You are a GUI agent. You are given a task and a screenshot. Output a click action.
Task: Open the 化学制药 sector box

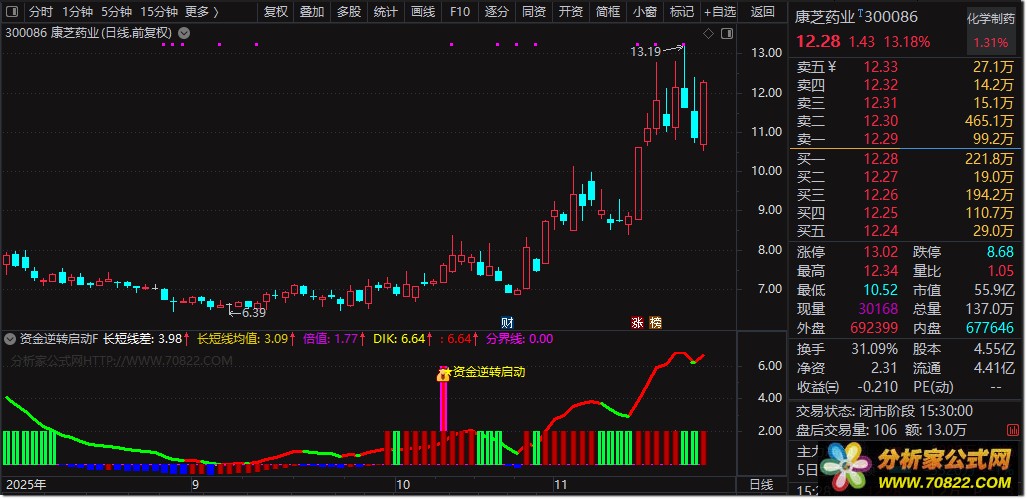coord(990,30)
